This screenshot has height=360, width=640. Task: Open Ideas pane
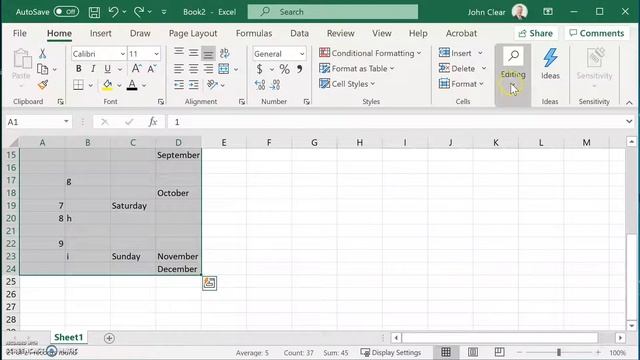click(550, 64)
